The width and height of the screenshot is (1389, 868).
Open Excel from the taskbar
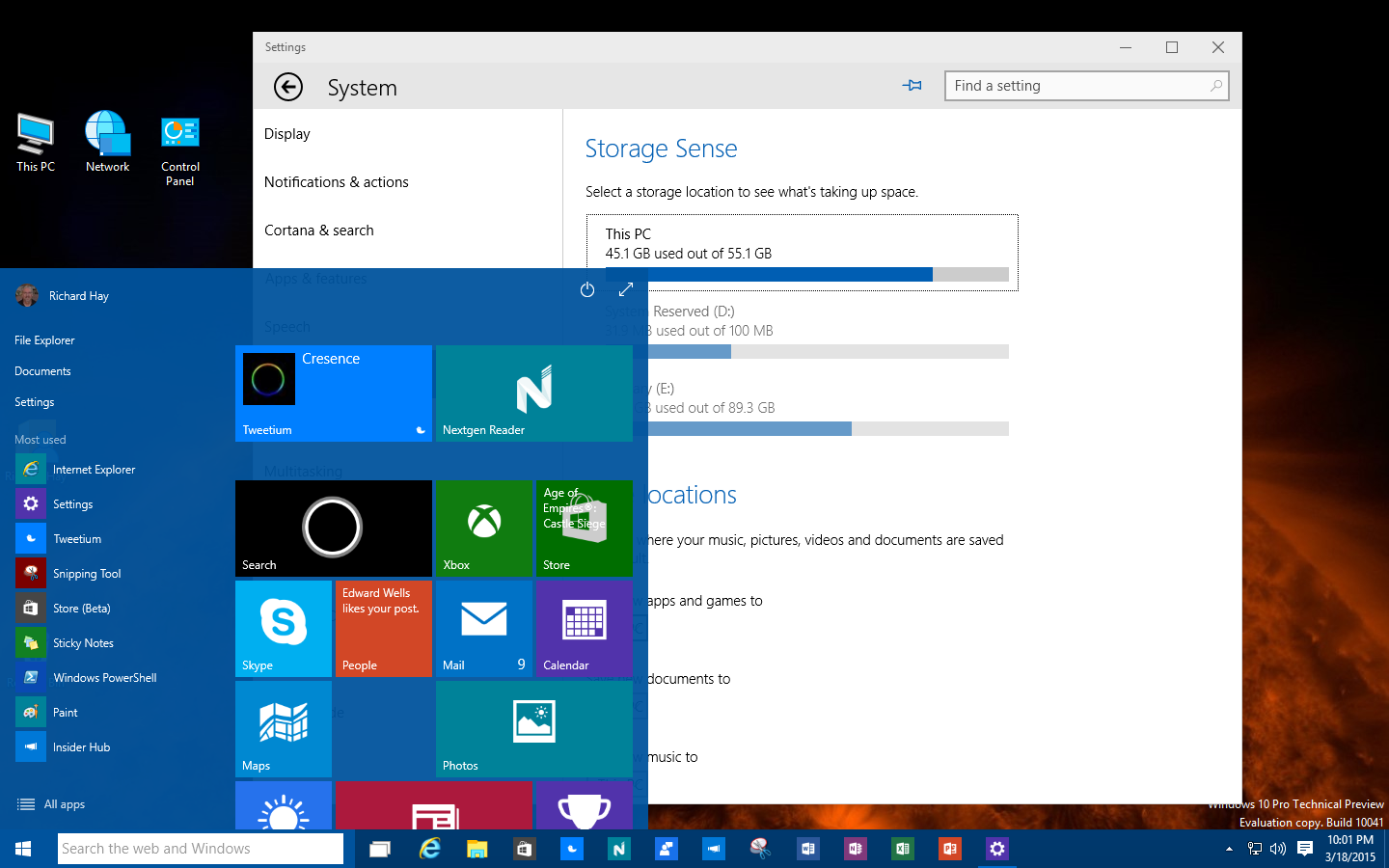point(902,849)
